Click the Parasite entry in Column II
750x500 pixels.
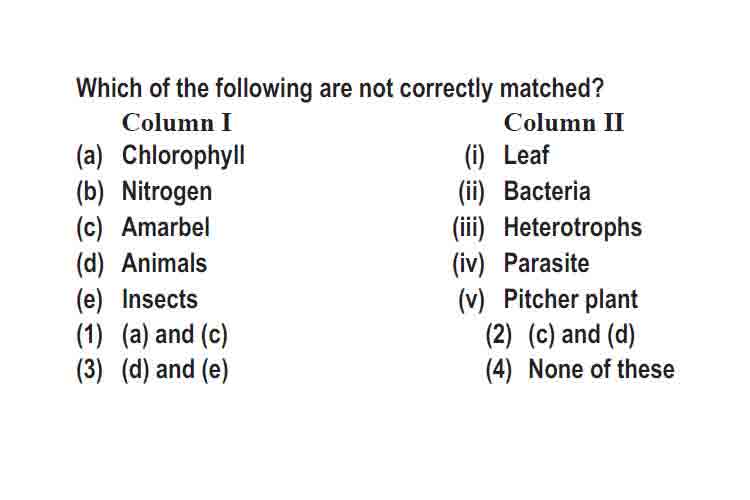pos(546,264)
